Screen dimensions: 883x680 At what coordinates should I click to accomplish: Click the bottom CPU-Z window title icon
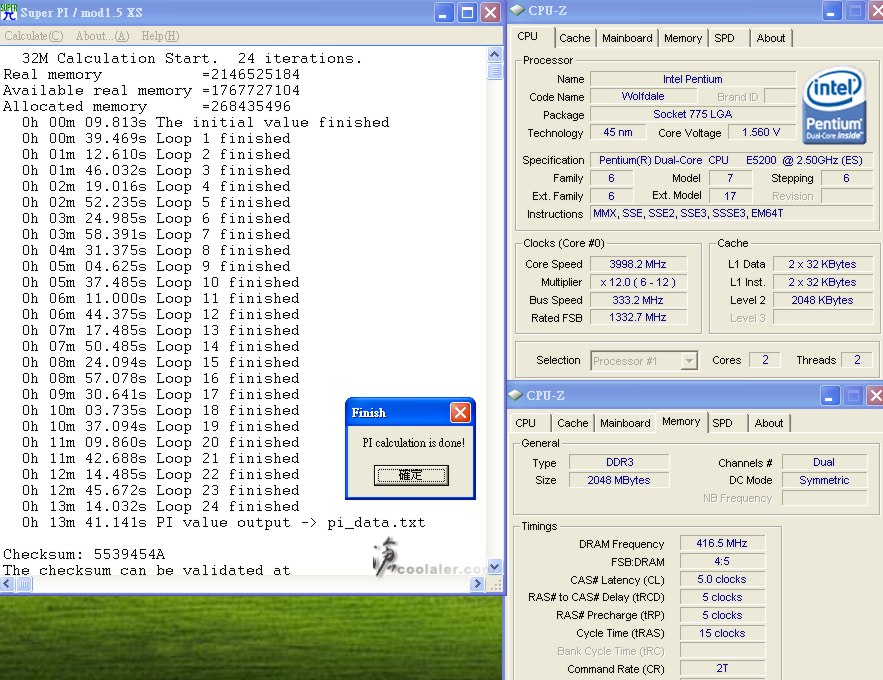point(515,395)
